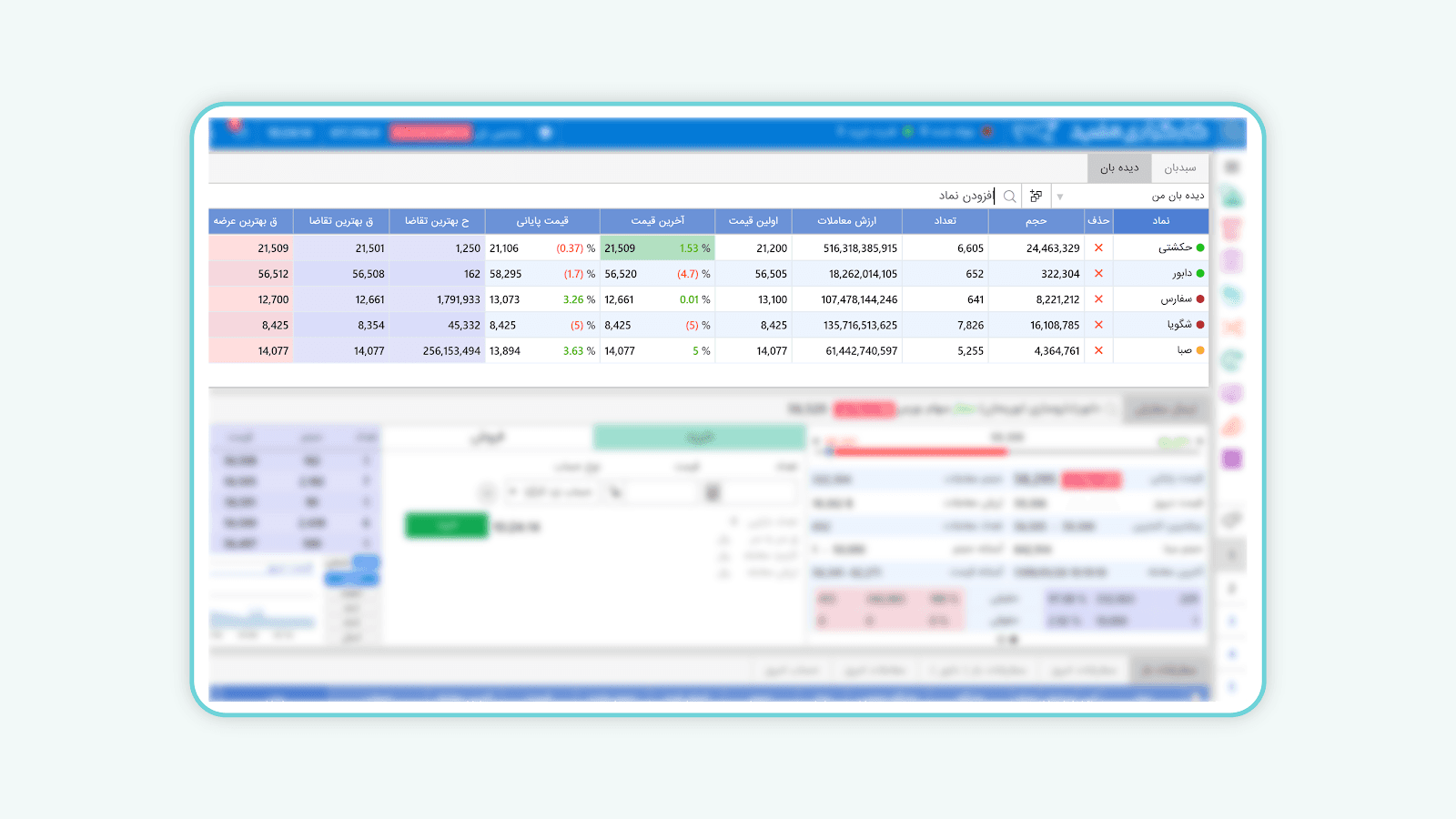
Task: Click the green 1.53 % last price cell
Action: (658, 248)
